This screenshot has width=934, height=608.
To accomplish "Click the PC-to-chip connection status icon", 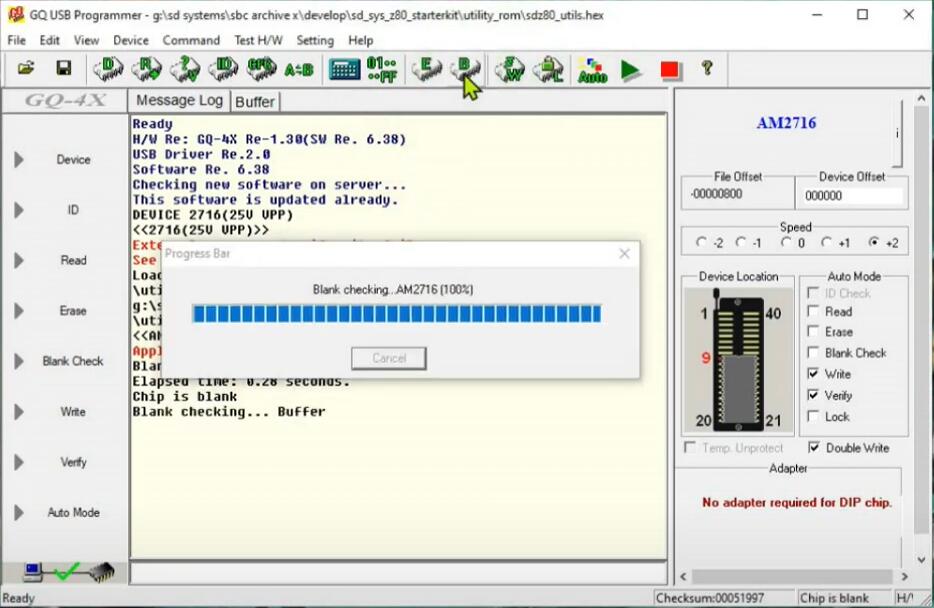I will click(x=68, y=572).
